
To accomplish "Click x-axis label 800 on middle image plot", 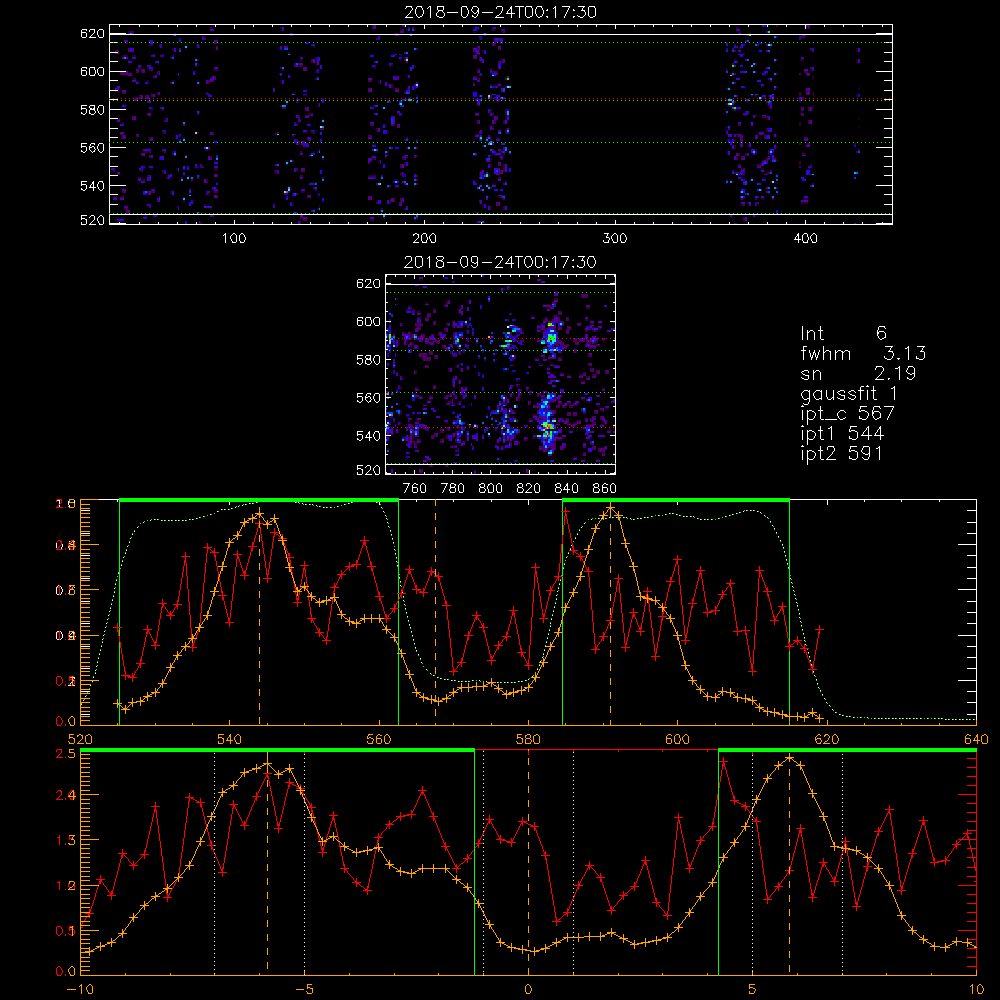I will coord(490,489).
